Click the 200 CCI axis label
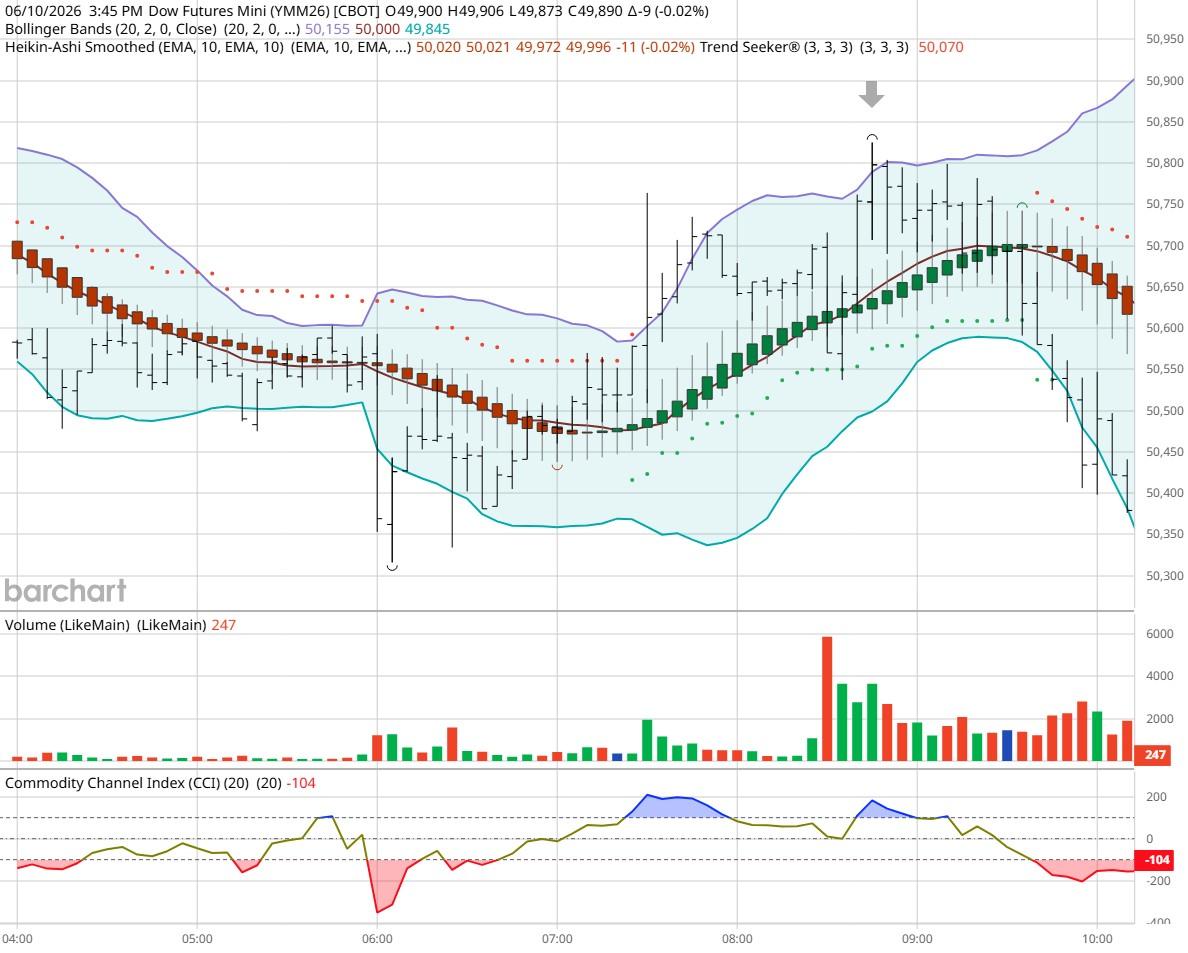This screenshot has height=953, width=1188. click(x=1156, y=798)
